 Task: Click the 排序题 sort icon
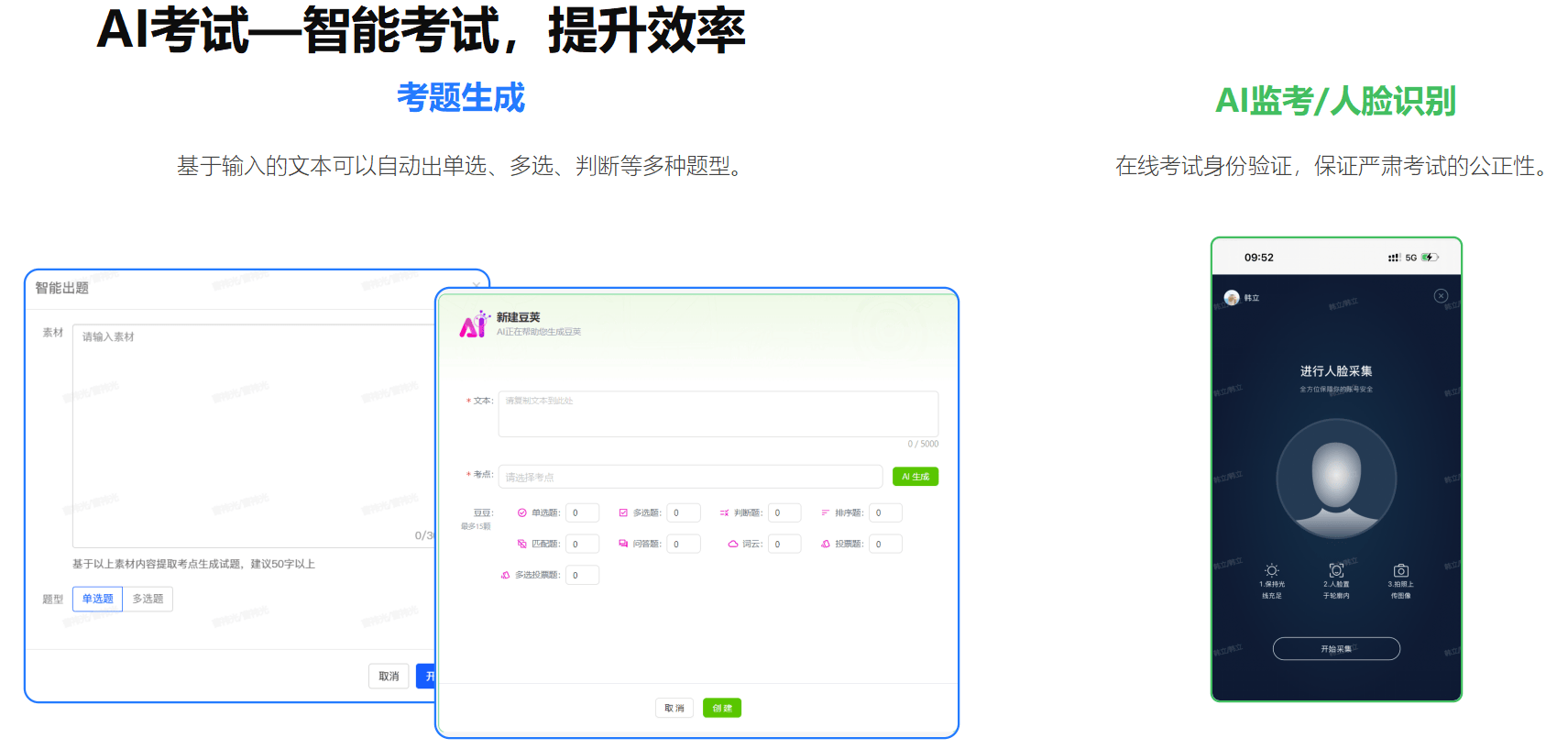pos(825,513)
